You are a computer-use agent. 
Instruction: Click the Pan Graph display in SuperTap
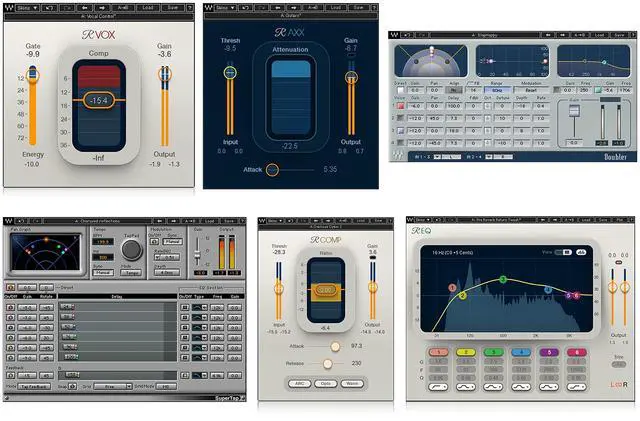pyautogui.click(x=47, y=257)
